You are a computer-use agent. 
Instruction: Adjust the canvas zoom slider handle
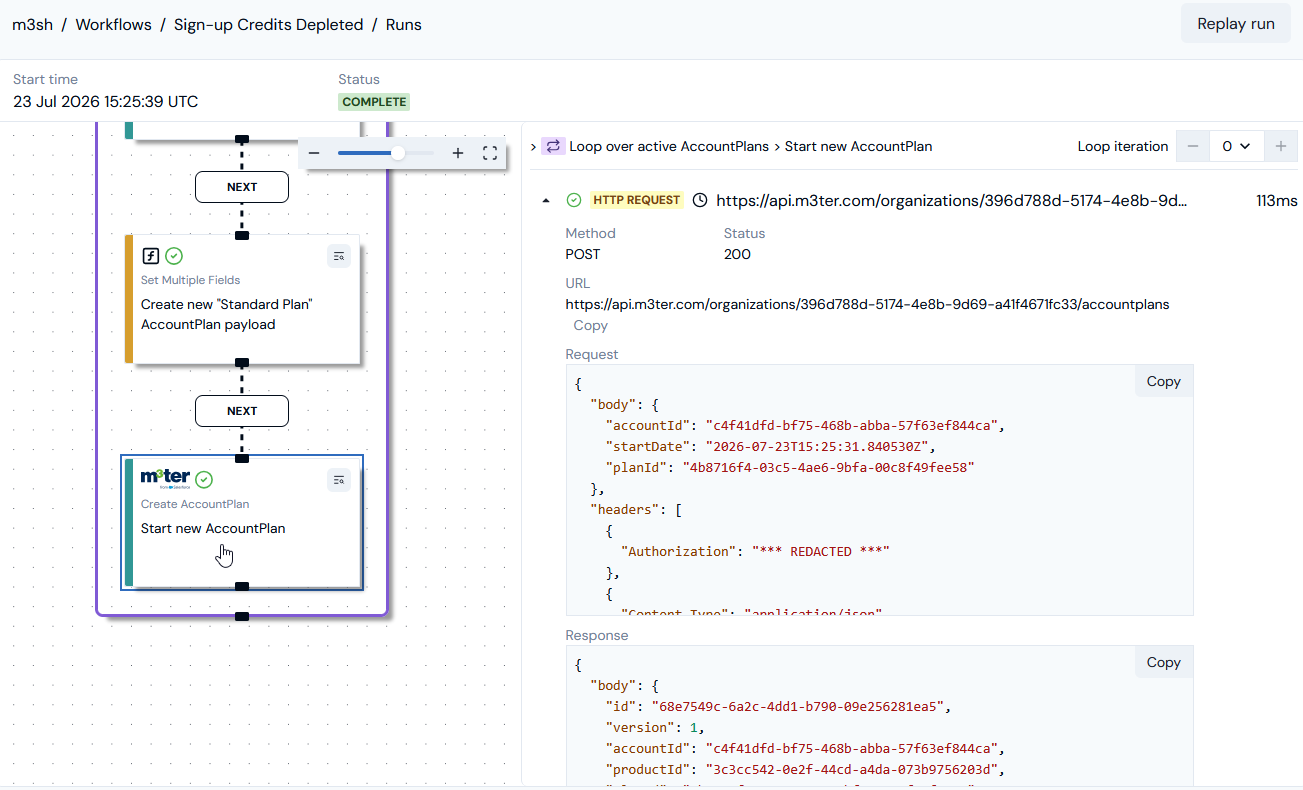[397, 153]
